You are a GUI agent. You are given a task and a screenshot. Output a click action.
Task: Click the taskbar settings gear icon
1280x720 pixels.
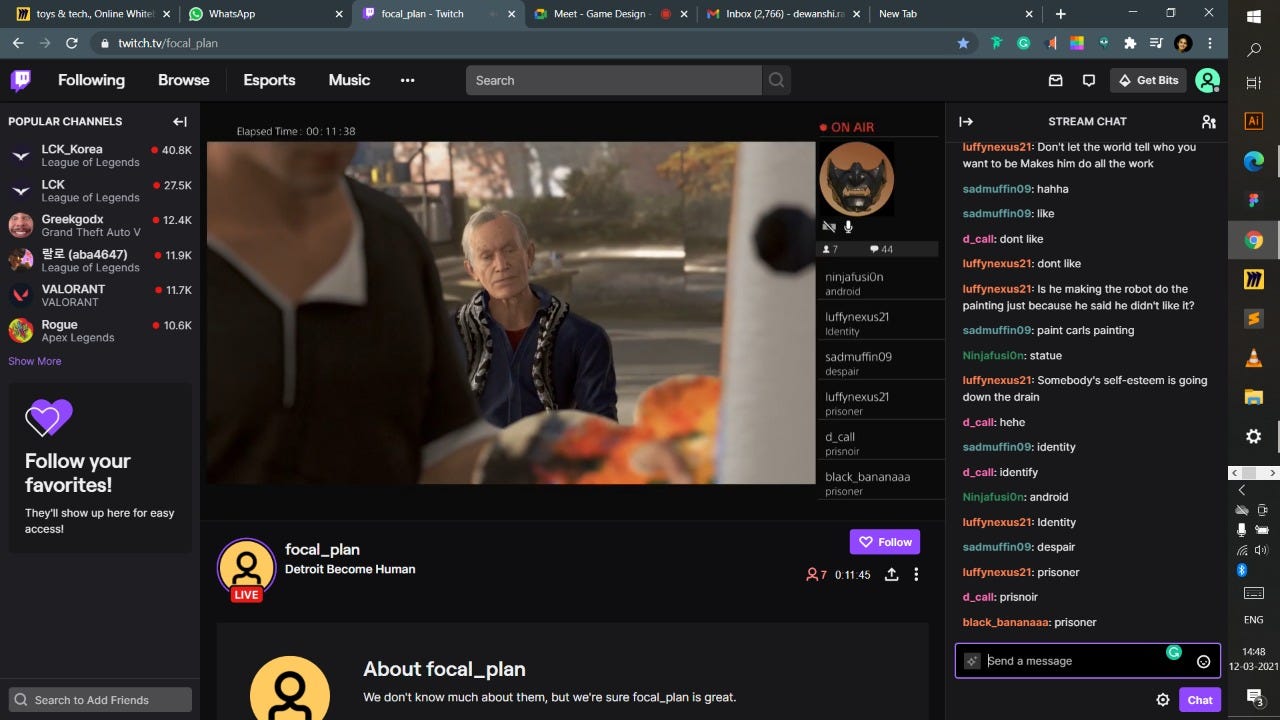[1254, 437]
